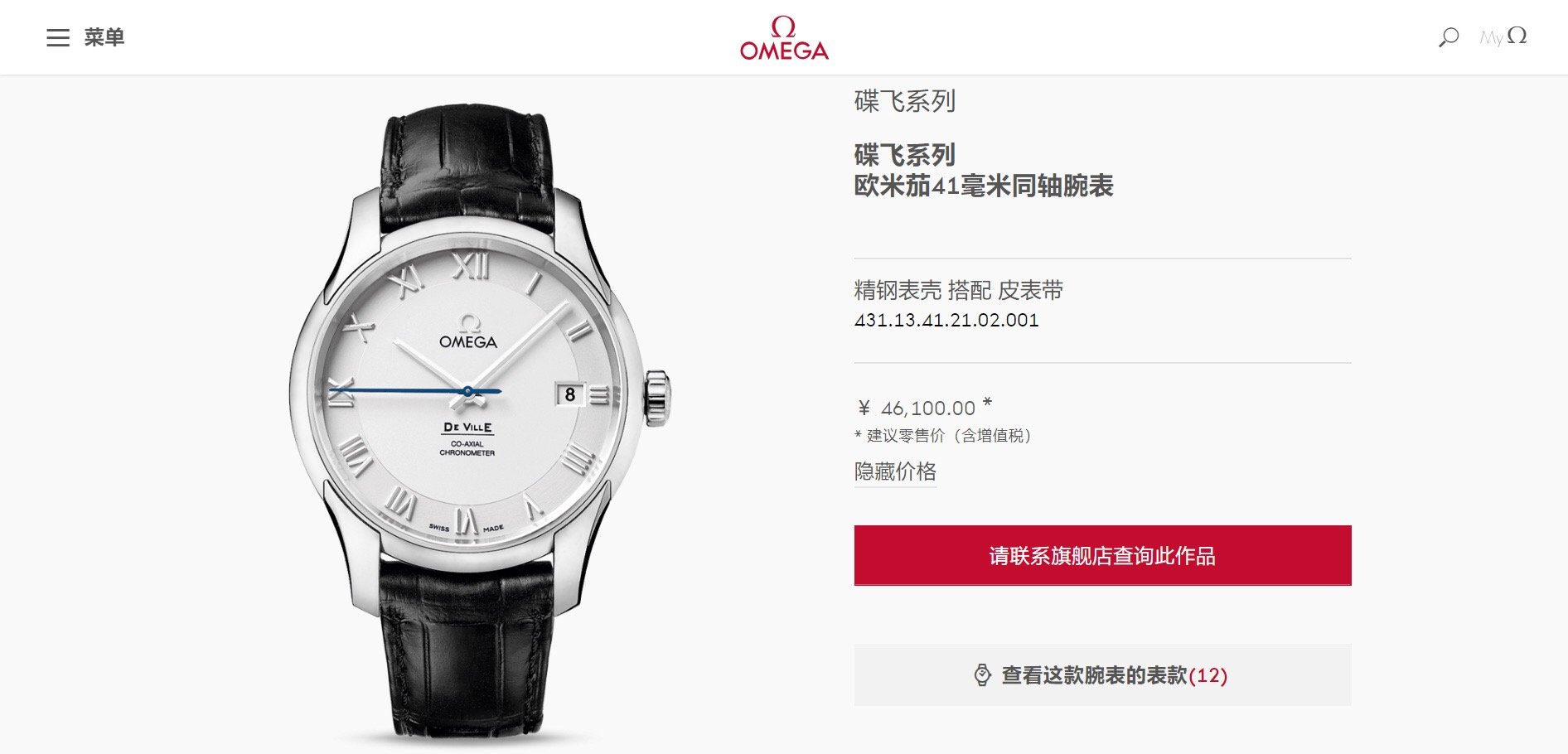The width and height of the screenshot is (1568, 754).
Task: Hide the price via 隐藏价格
Action: pos(895,471)
